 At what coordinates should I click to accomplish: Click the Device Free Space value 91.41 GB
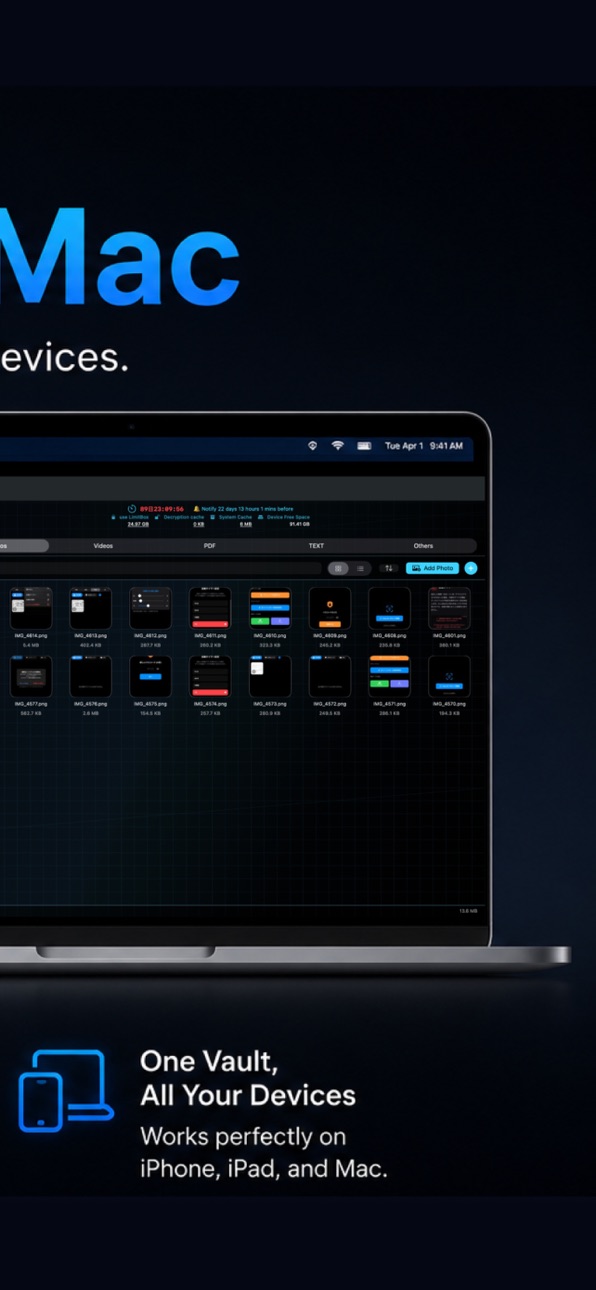click(x=299, y=524)
